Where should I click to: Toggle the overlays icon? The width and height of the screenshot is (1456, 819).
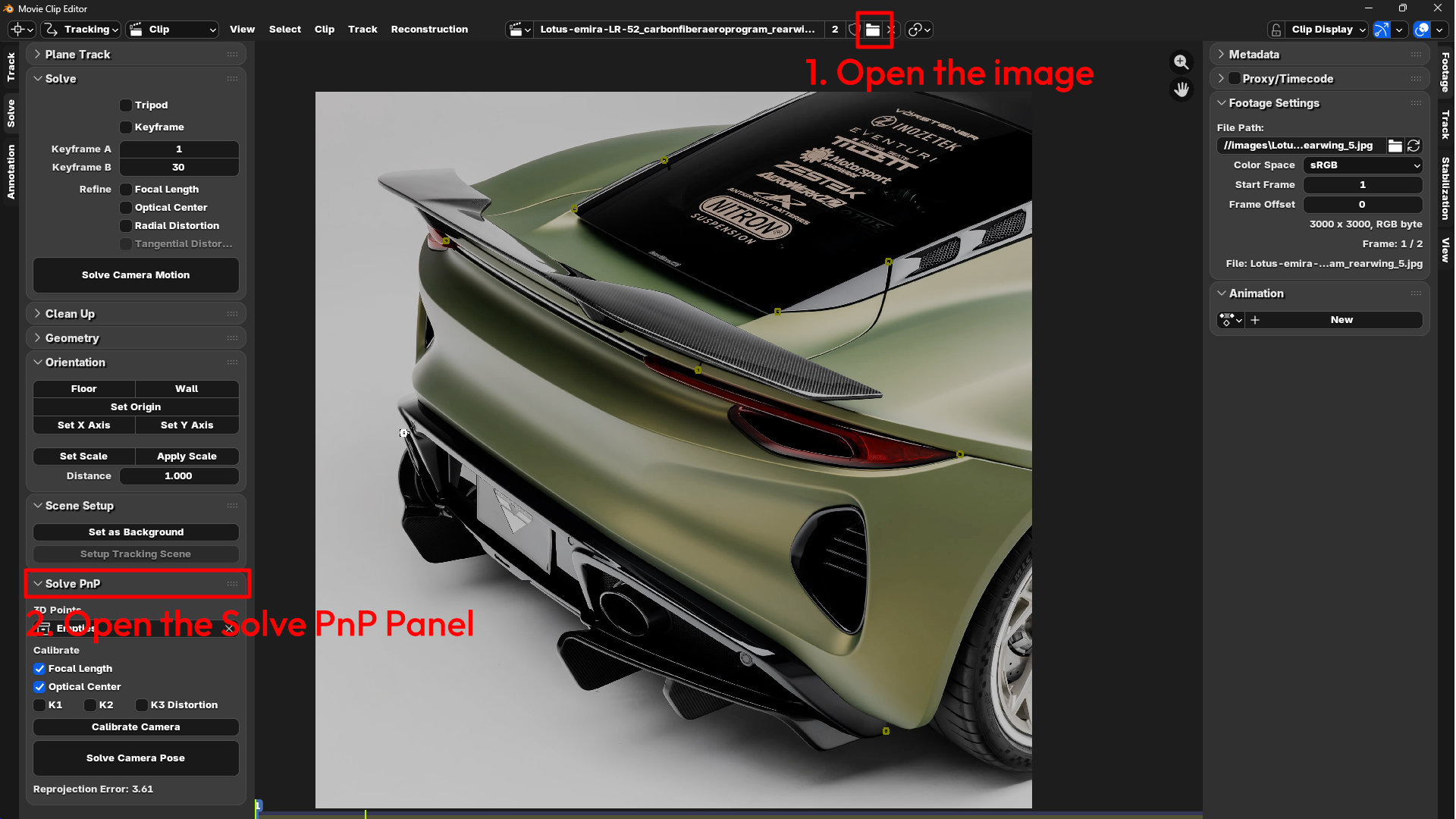pos(1422,30)
